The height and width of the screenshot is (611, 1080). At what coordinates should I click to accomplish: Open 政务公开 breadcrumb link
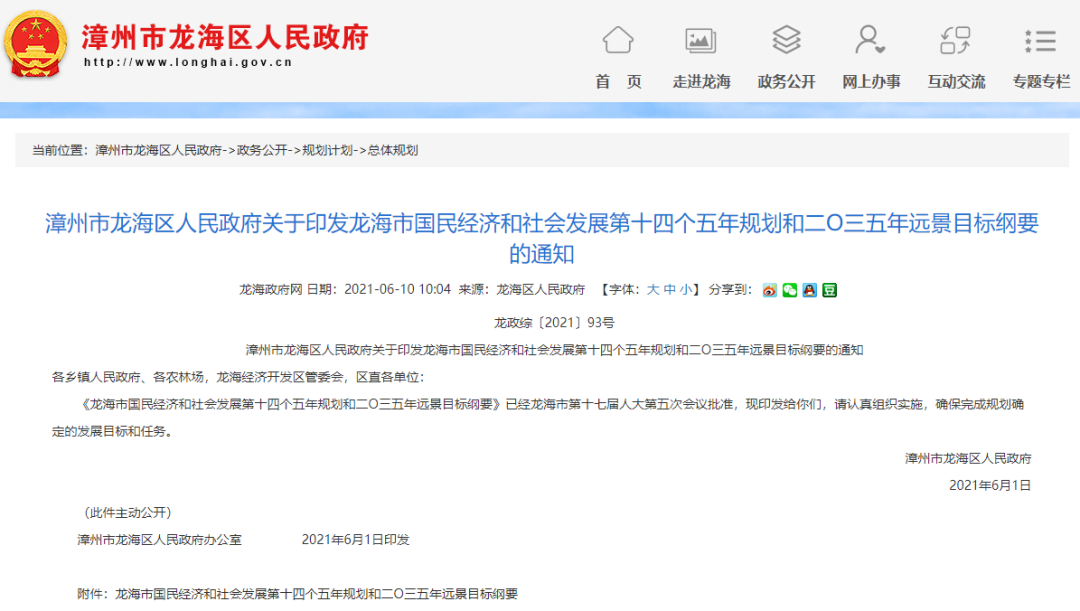(263, 150)
